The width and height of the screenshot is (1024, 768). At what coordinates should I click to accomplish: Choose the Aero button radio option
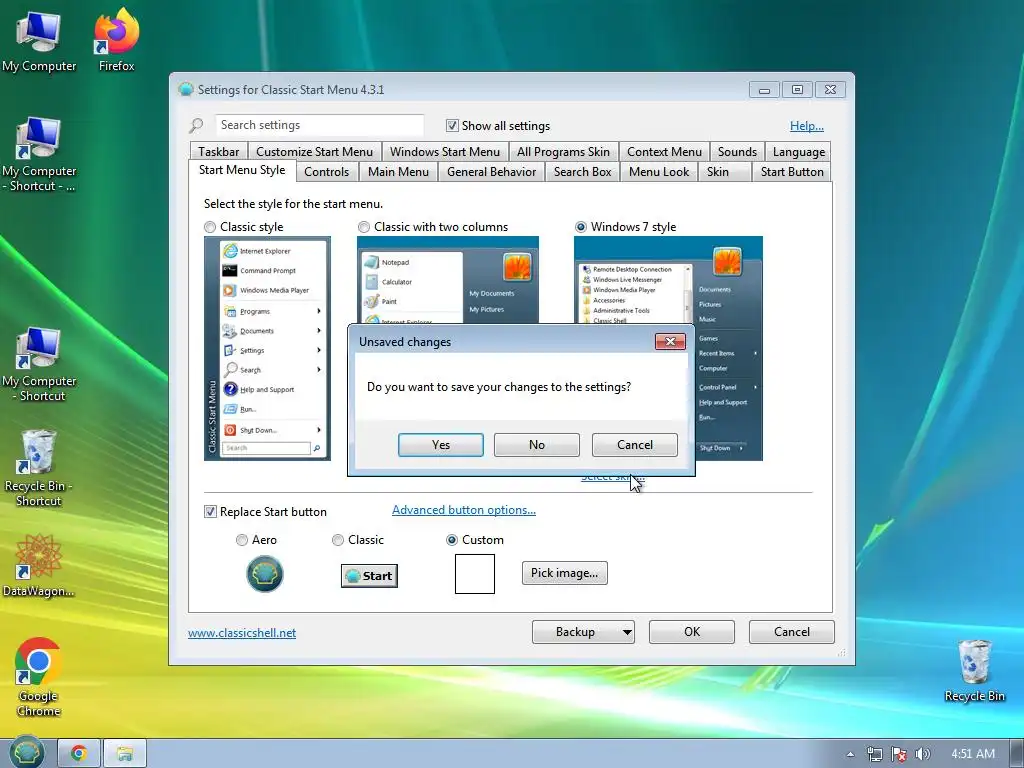coord(242,540)
